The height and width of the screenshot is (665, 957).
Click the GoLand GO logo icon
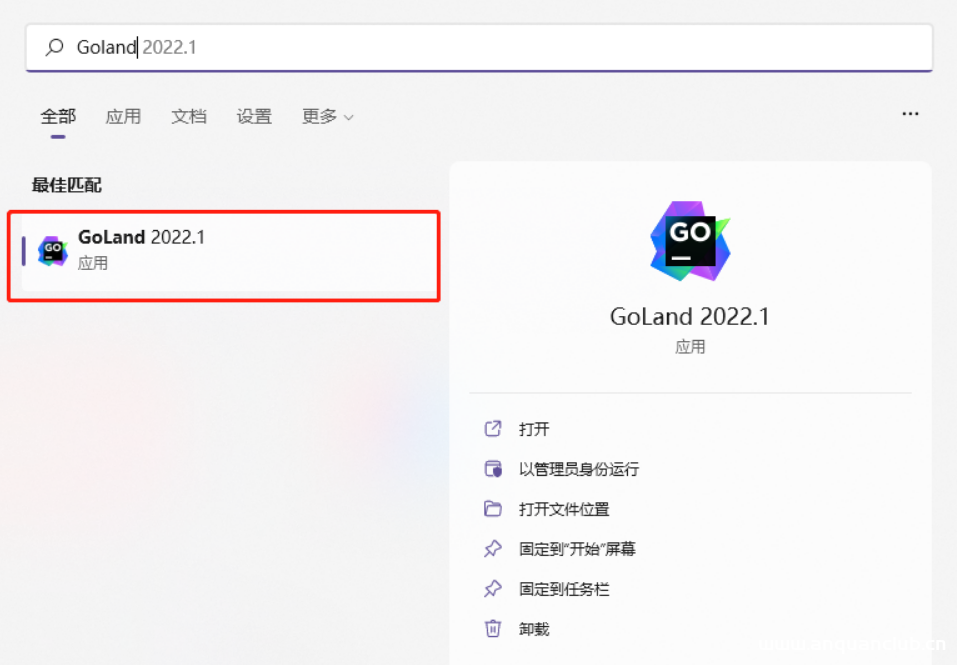tap(689, 241)
